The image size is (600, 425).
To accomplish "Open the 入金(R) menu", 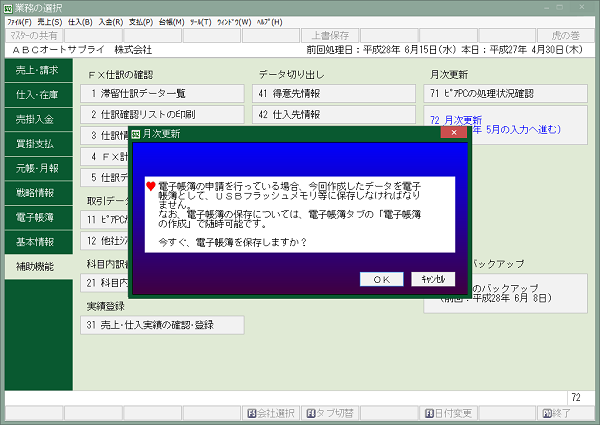I will click(x=111, y=22).
